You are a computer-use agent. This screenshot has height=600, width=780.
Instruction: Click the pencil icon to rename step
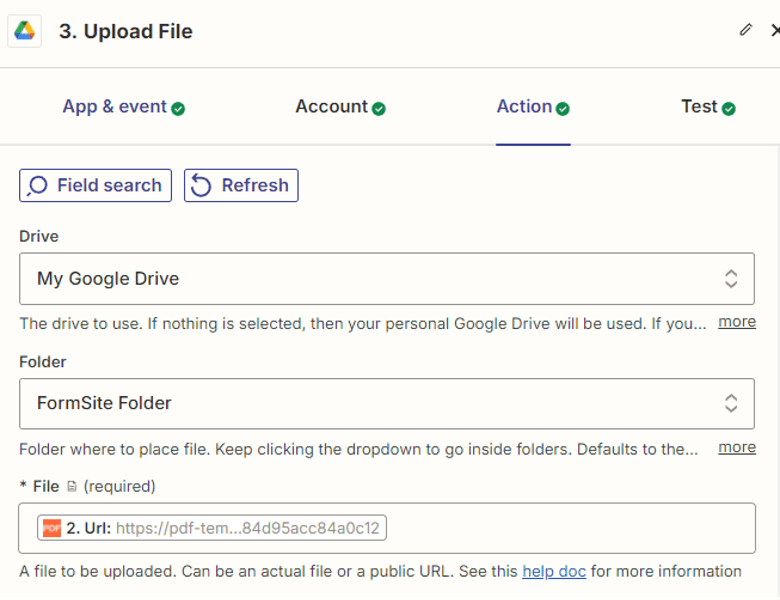745,30
